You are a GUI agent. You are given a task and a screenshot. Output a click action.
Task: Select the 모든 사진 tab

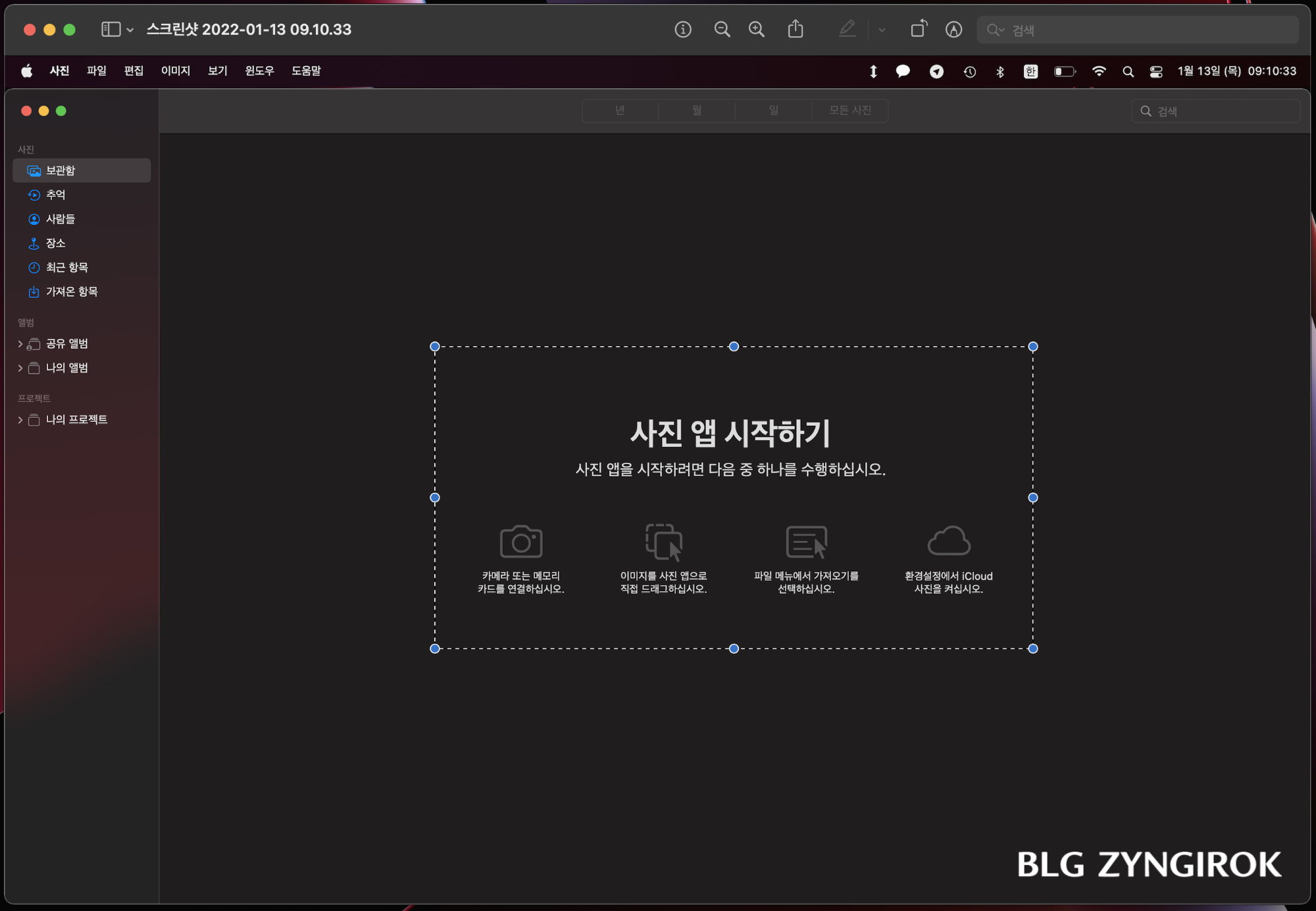851,110
